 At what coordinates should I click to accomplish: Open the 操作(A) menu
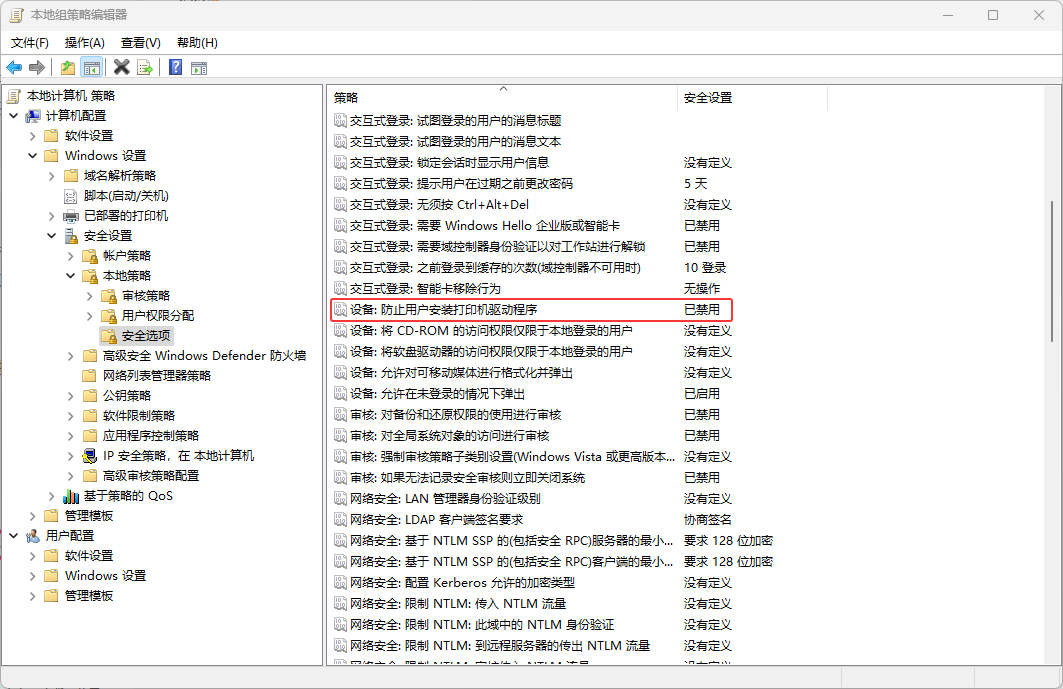tap(85, 43)
